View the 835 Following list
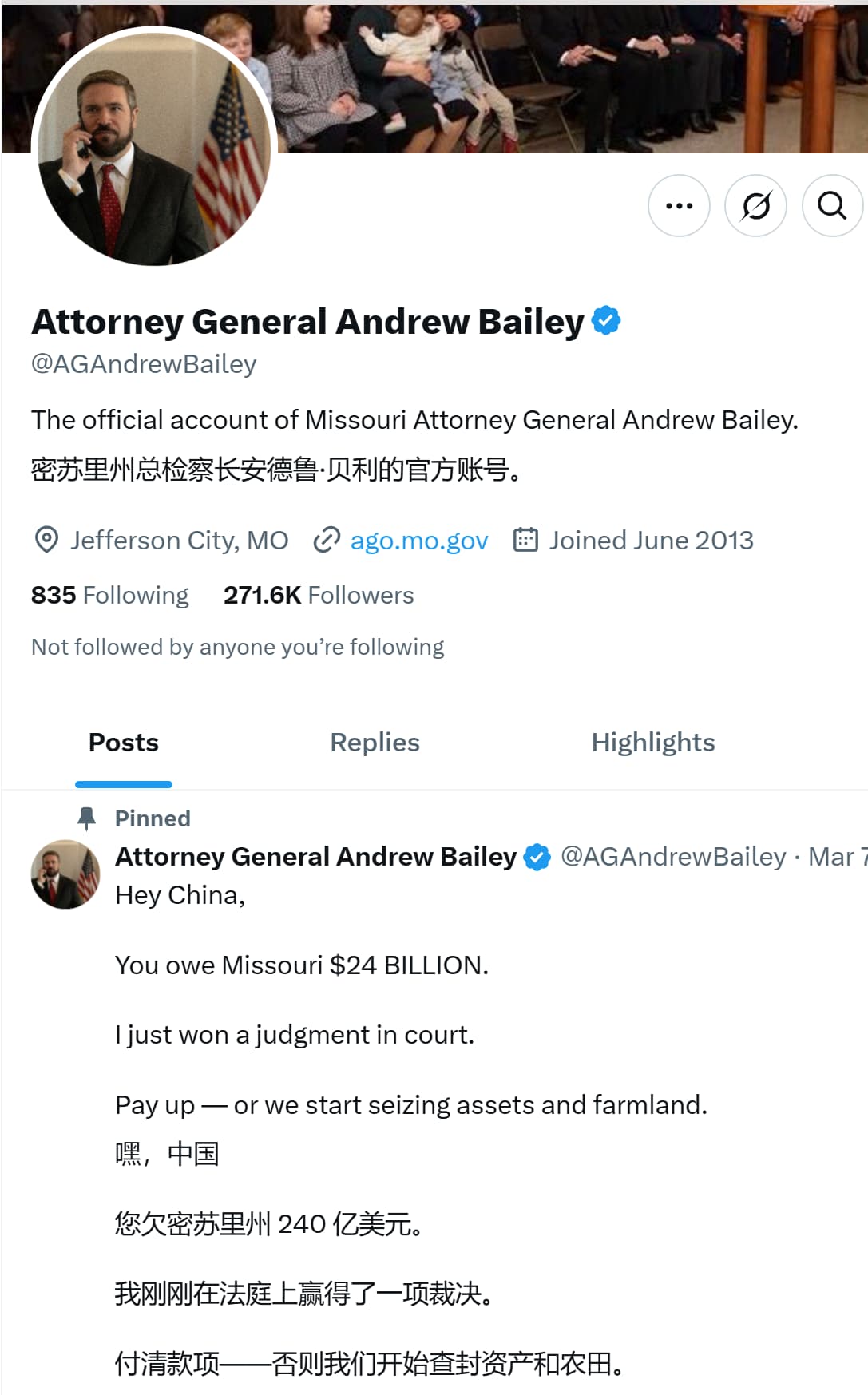The width and height of the screenshot is (868, 1395). tap(110, 596)
